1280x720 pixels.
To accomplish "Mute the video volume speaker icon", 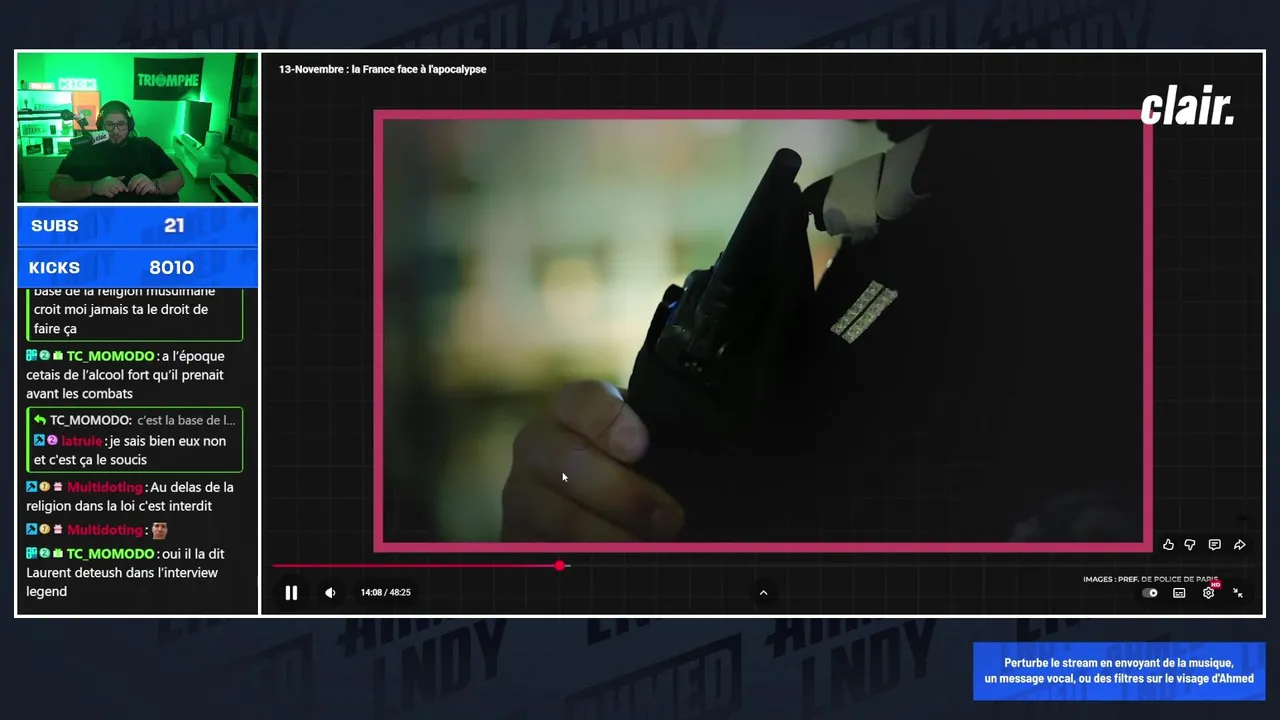I will 330,593.
